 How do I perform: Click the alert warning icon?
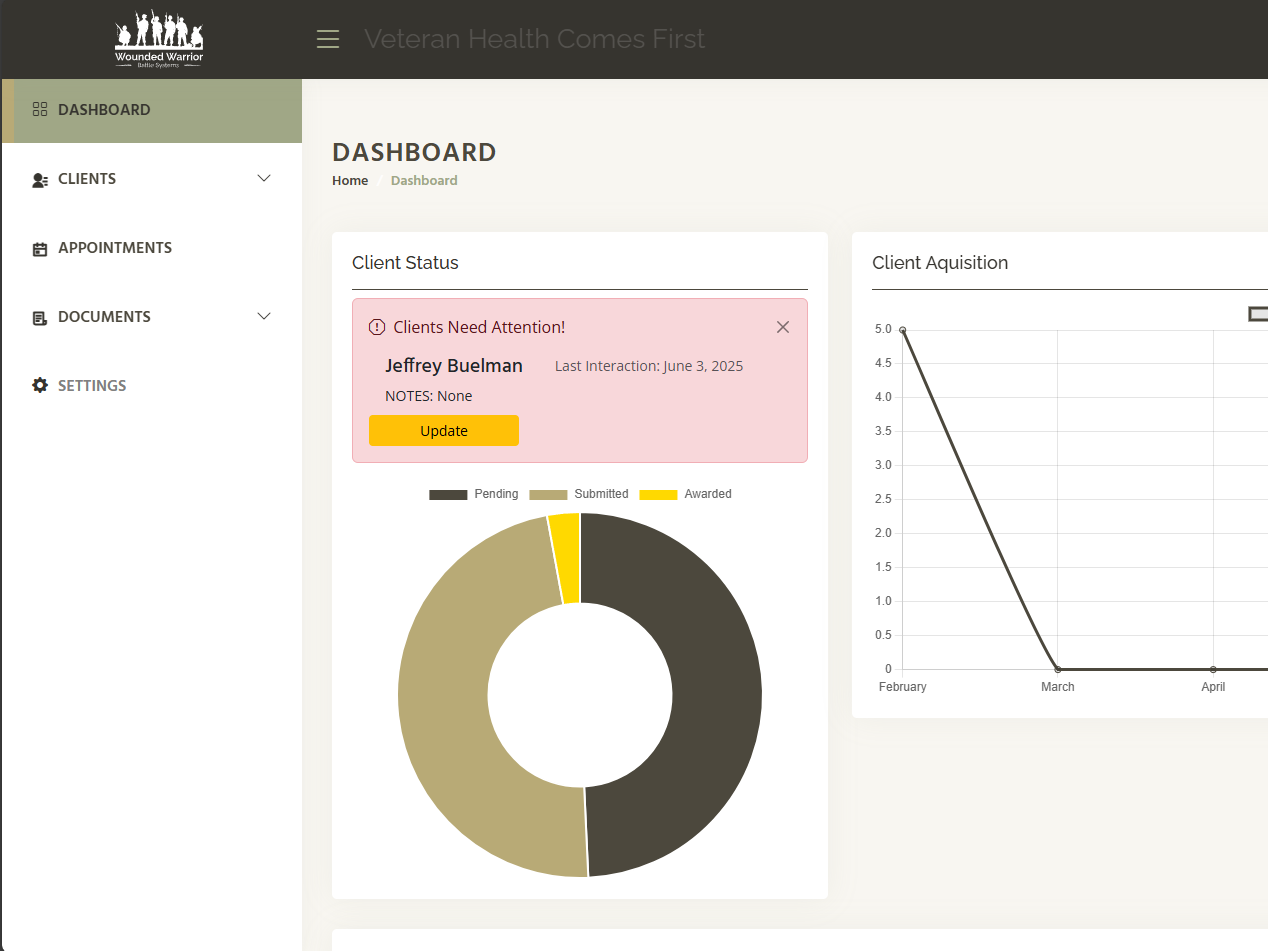[x=377, y=327]
